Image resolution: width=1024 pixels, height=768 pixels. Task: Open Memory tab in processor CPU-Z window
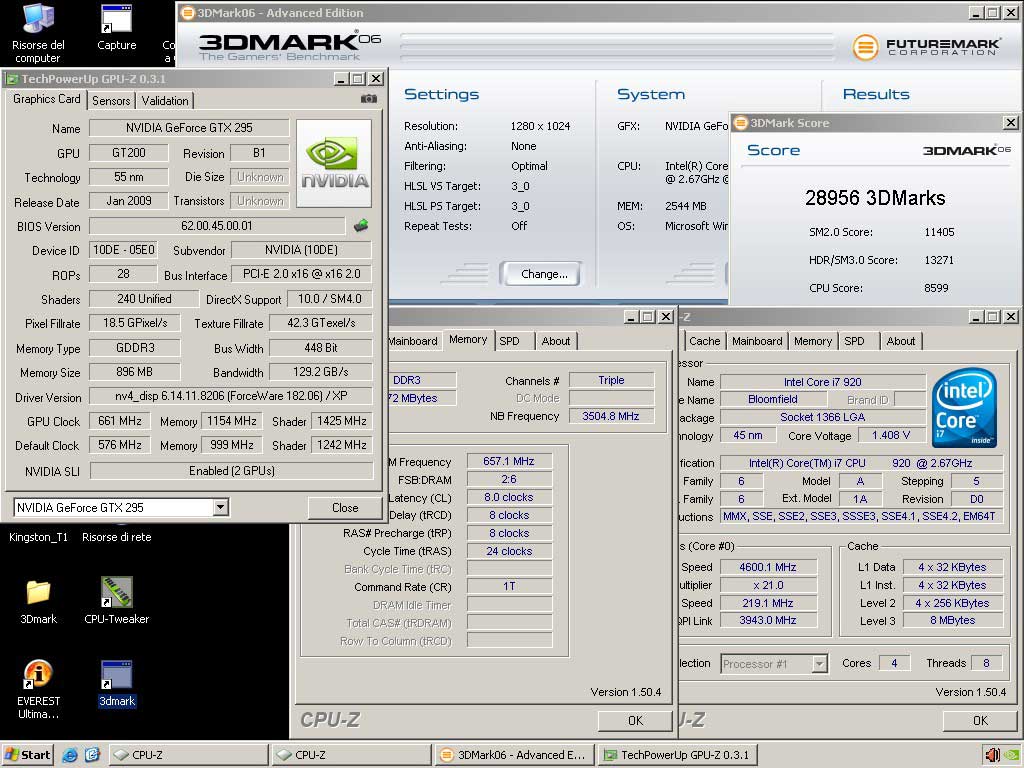pos(813,341)
